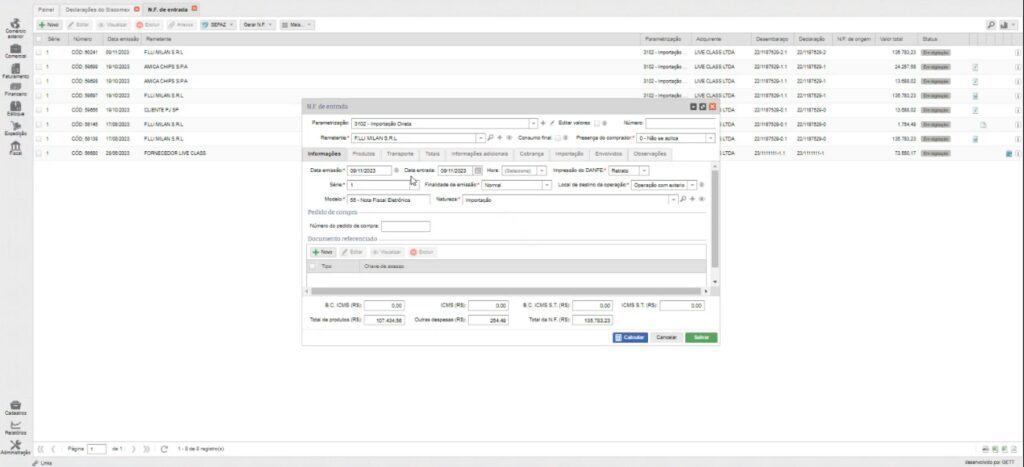
Task: Open the Impressão do DANFE dropdown
Action: [x=644, y=171]
